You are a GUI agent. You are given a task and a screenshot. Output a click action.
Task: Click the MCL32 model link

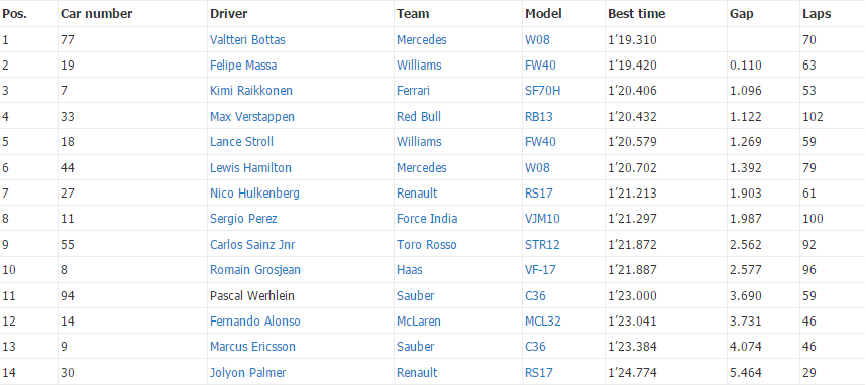pos(543,321)
